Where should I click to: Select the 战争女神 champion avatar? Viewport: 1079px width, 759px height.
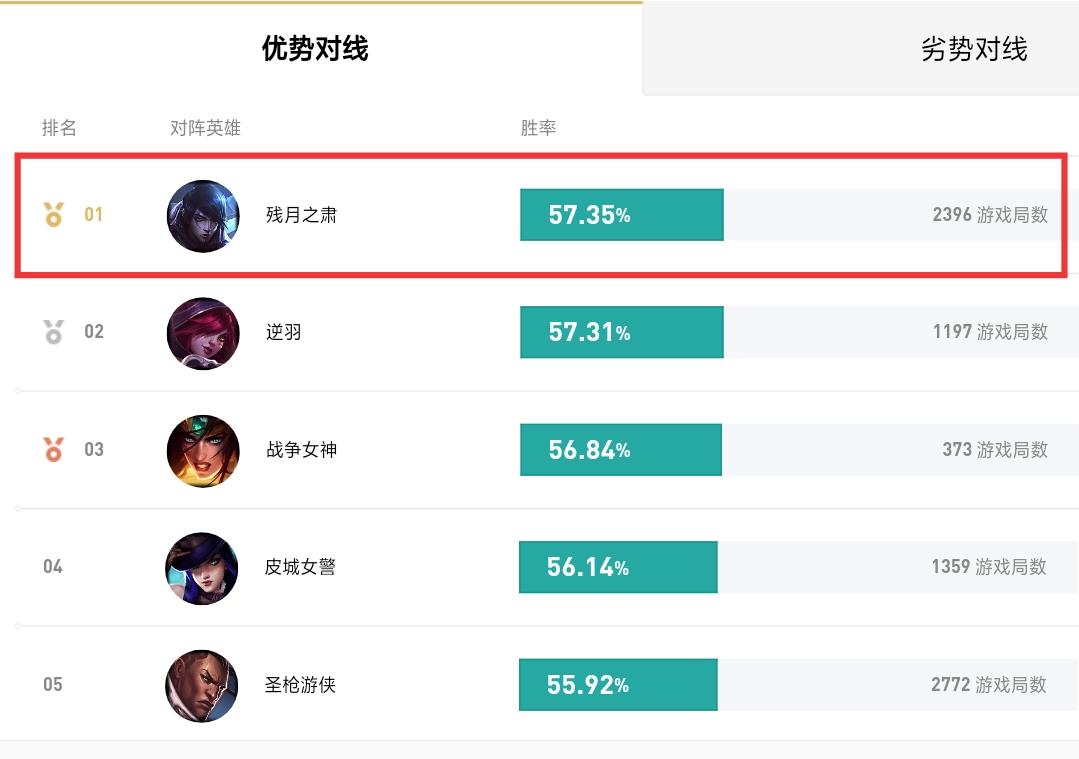[x=203, y=451]
